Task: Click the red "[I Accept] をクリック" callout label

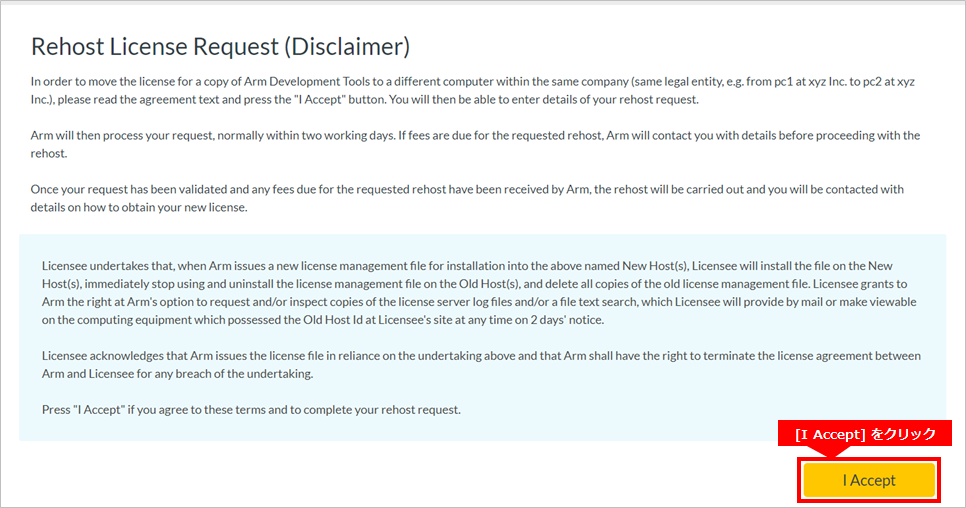Action: (864, 433)
